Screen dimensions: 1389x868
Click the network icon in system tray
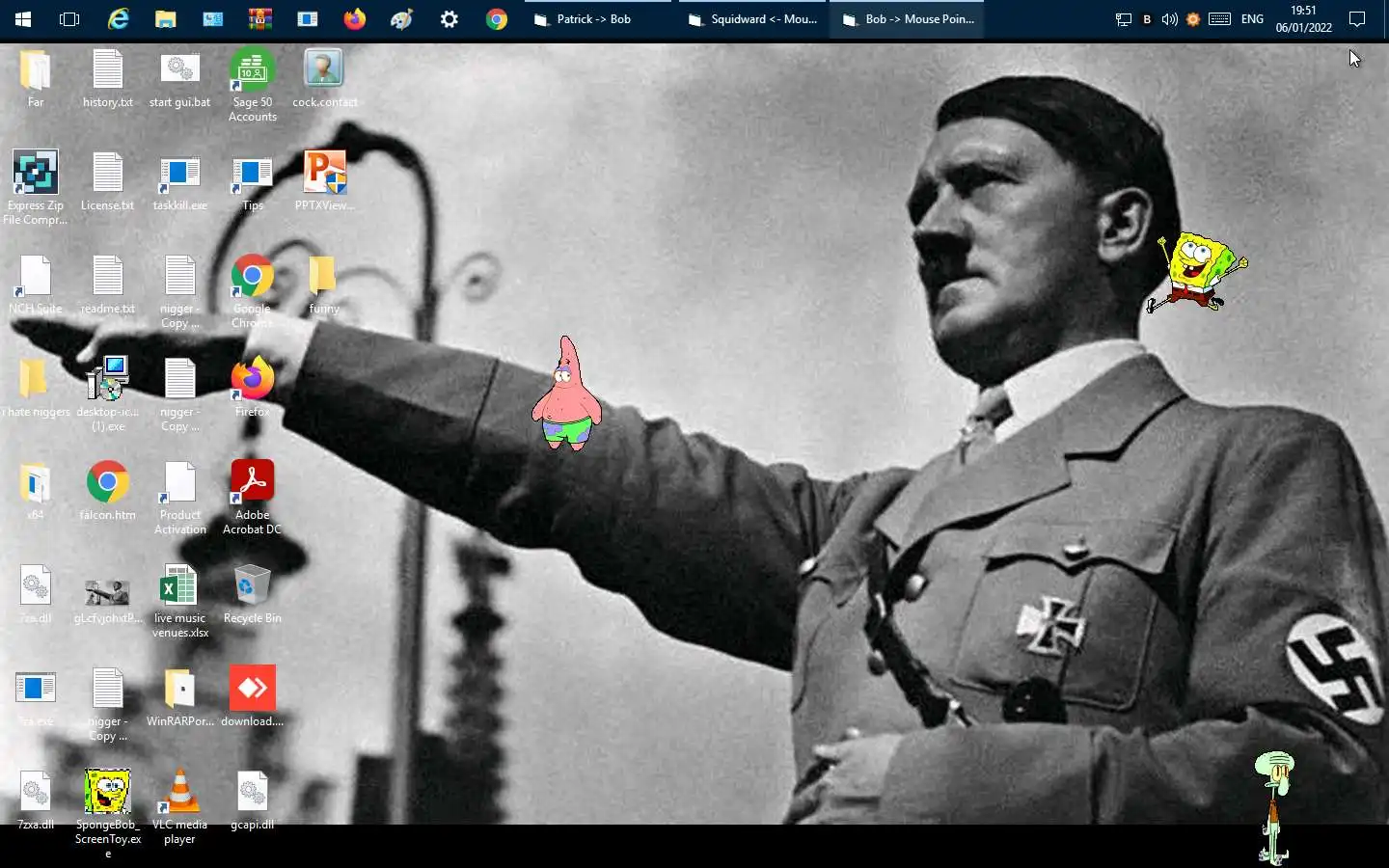pyautogui.click(x=1123, y=18)
